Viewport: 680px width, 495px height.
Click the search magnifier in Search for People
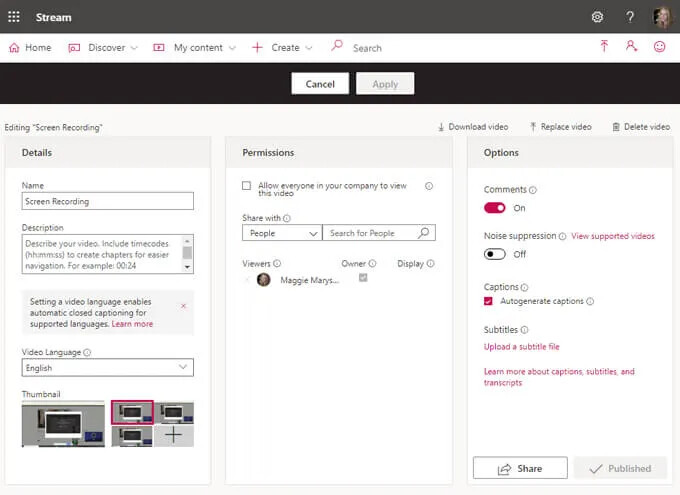pos(424,233)
